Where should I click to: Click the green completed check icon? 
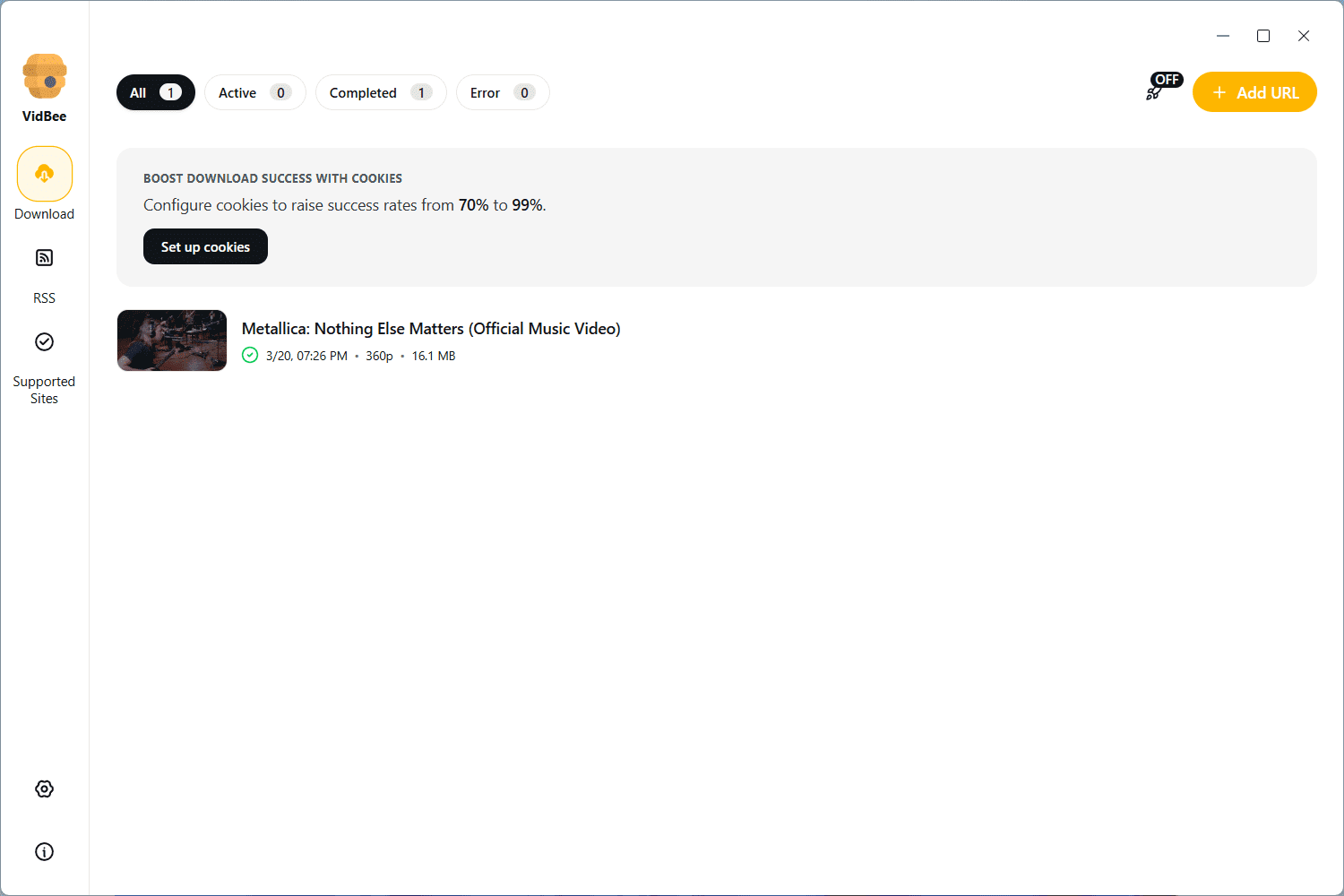pos(250,356)
